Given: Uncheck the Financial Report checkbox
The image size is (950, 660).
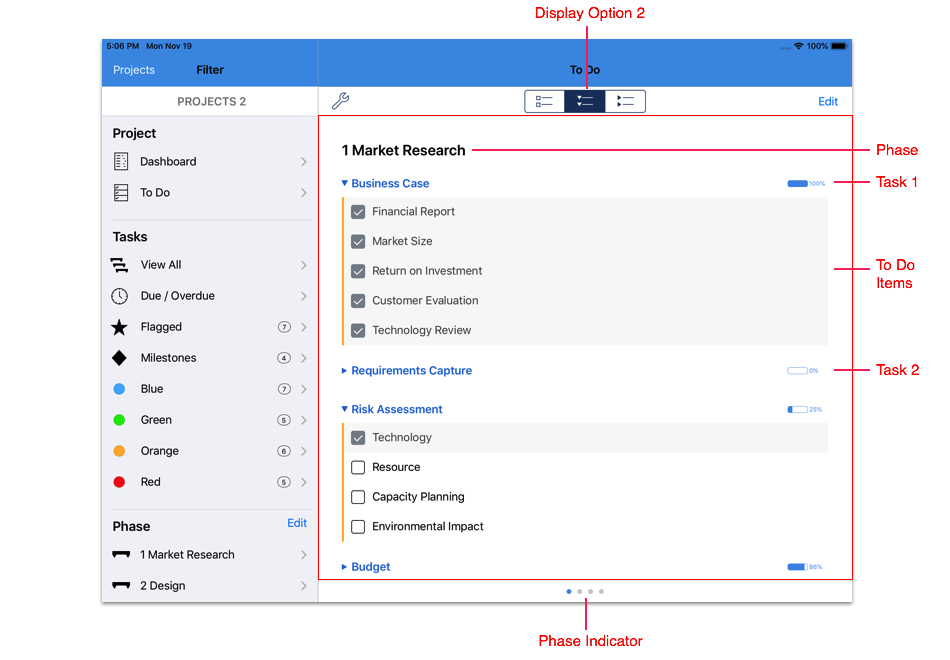Looking at the screenshot, I should (x=358, y=212).
